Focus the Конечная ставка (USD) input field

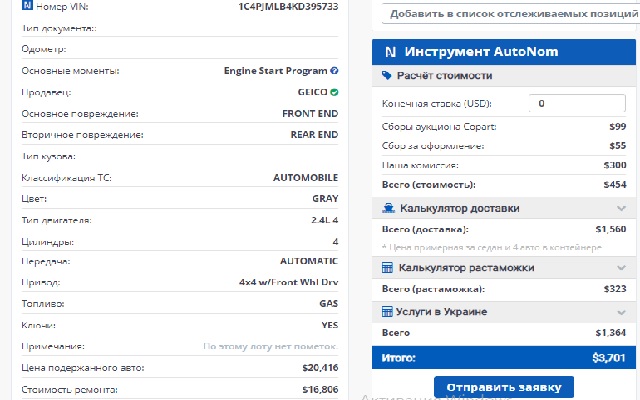pos(577,103)
